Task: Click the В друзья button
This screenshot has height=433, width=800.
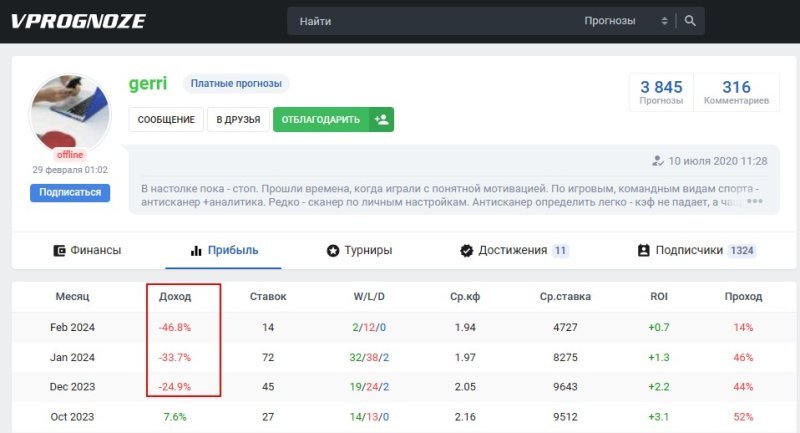Action: [x=238, y=120]
